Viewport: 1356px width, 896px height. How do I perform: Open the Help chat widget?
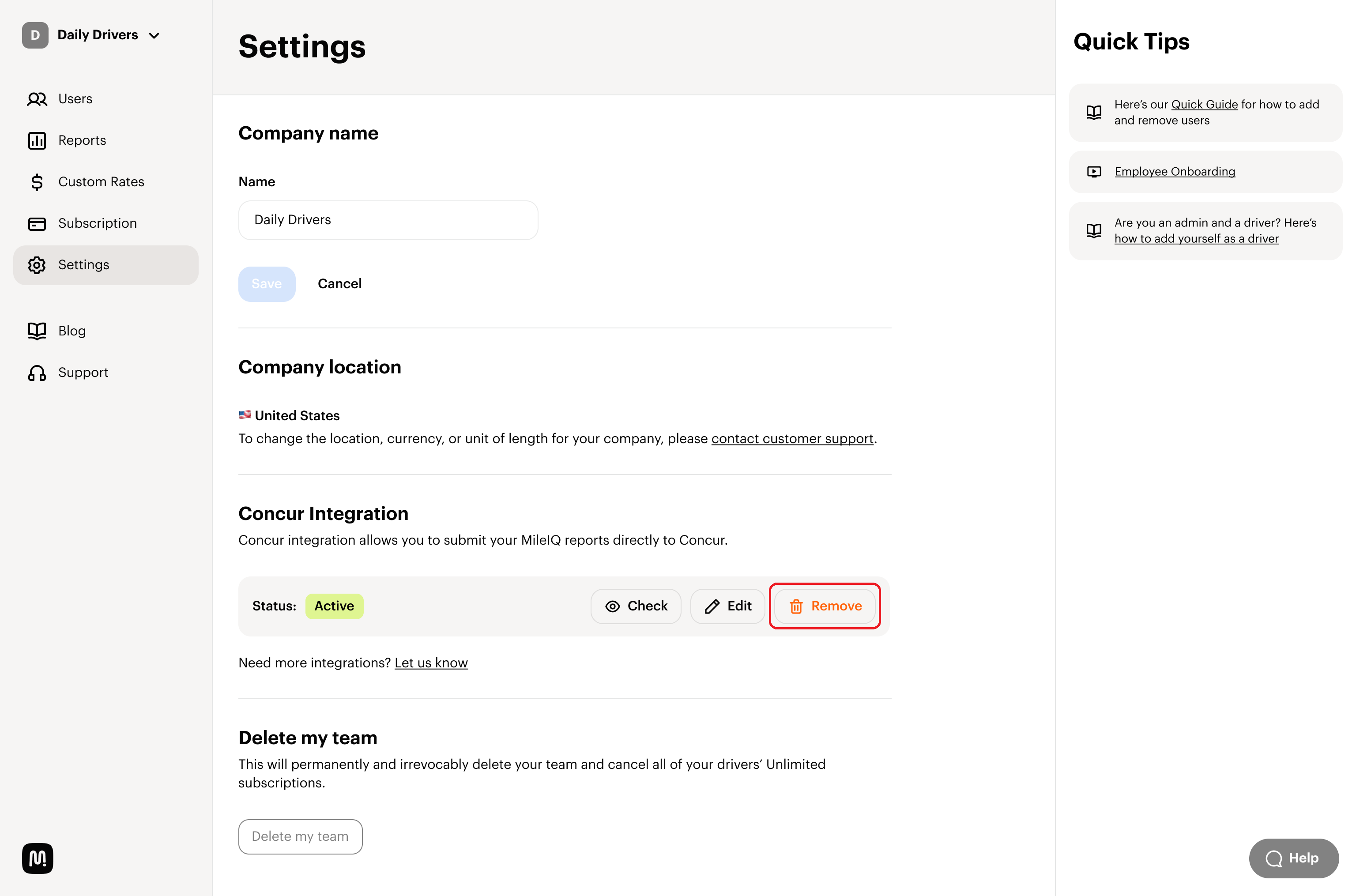pos(1293,858)
